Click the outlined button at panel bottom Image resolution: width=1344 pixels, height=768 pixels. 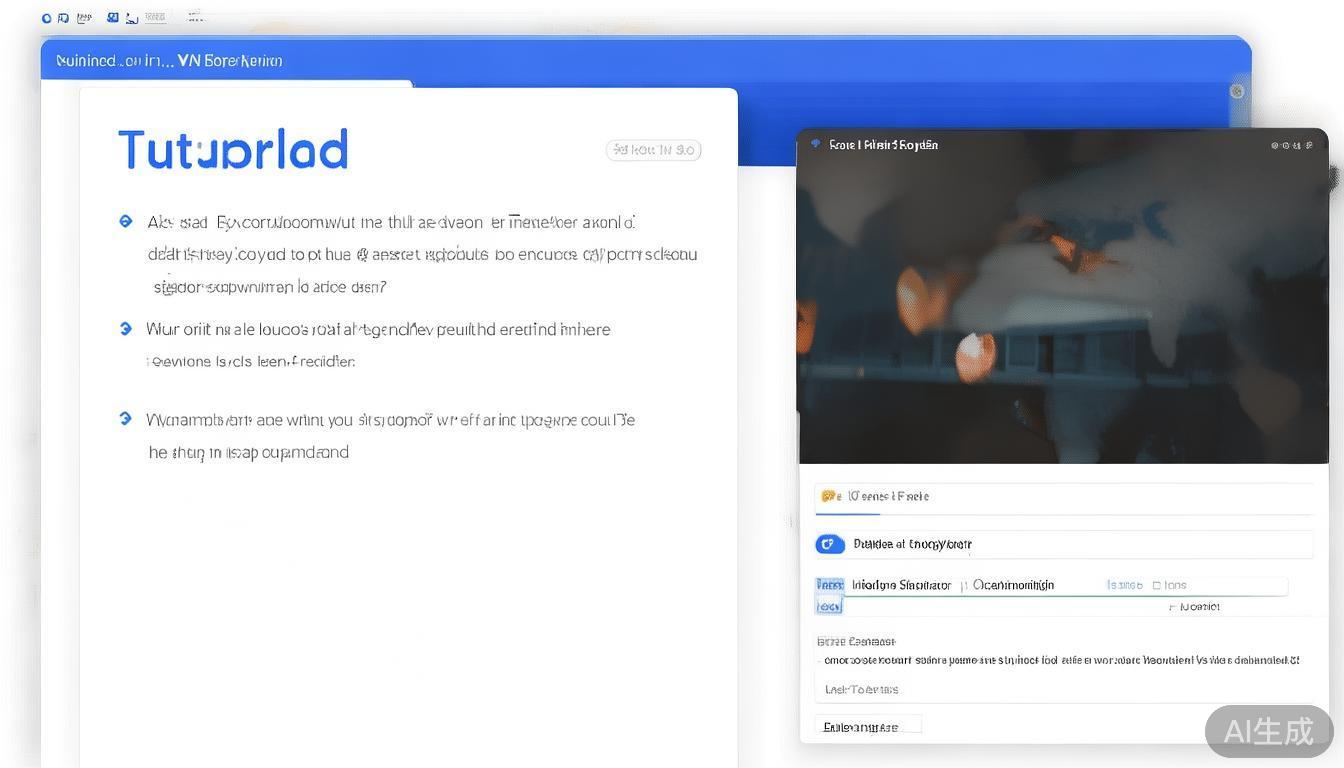867,726
